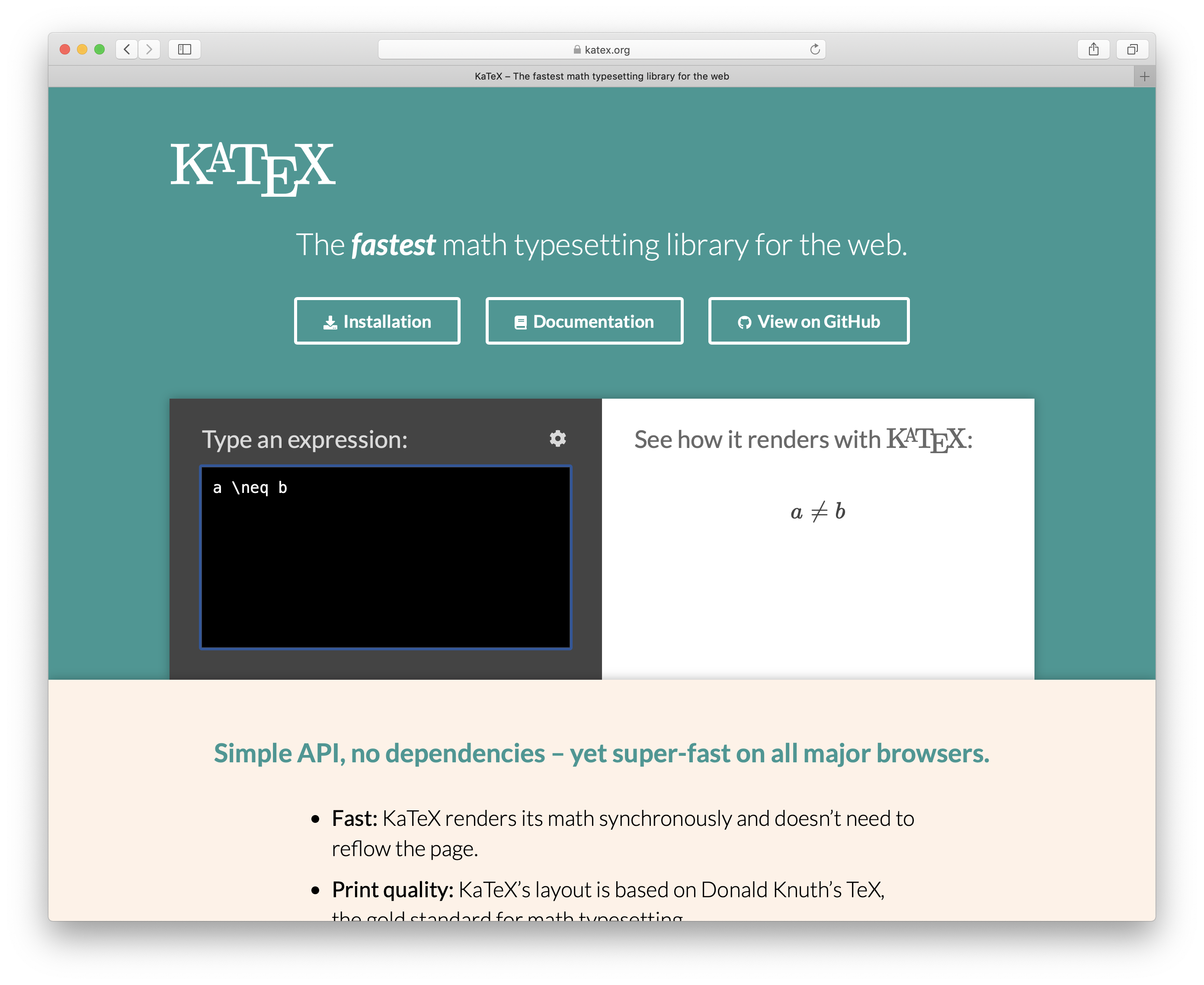The width and height of the screenshot is (1204, 985).
Task: Open the Installation button
Action: (377, 321)
